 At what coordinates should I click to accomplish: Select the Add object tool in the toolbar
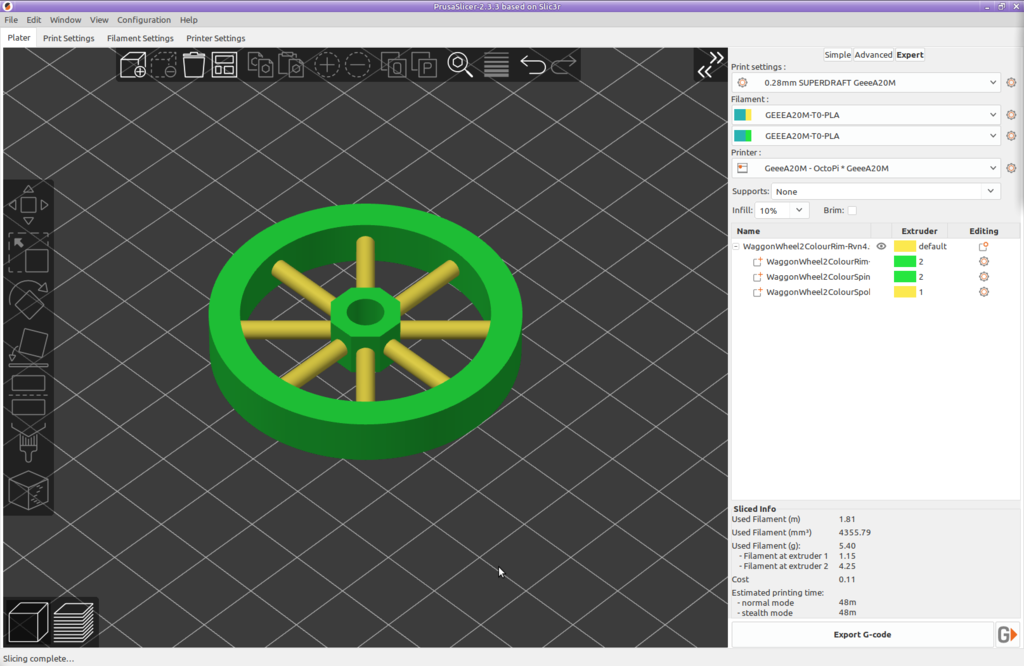click(131, 64)
